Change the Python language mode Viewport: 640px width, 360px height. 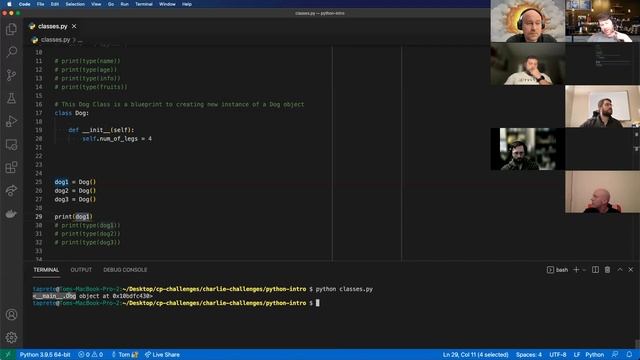(594, 355)
